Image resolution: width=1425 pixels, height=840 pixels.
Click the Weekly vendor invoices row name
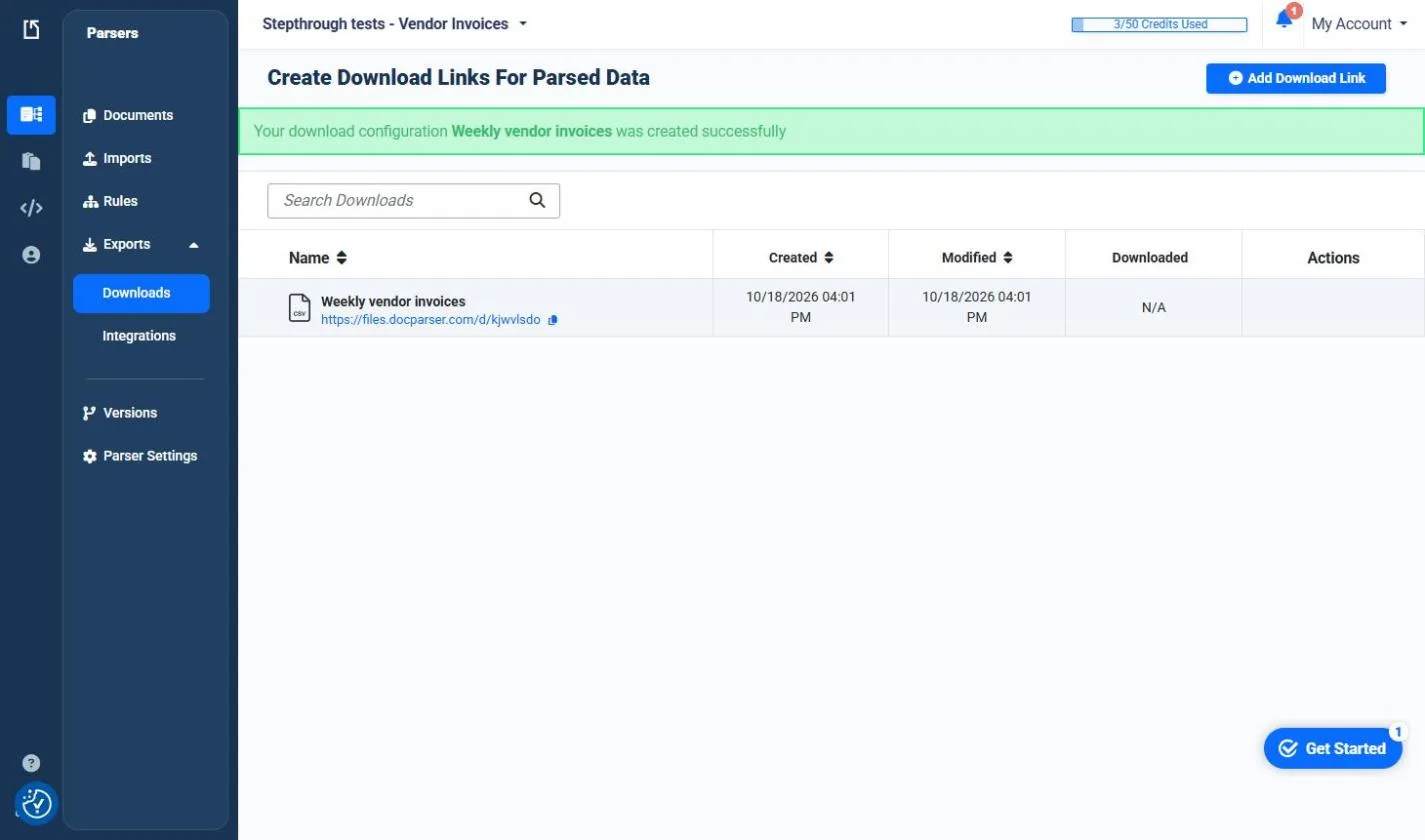click(393, 301)
